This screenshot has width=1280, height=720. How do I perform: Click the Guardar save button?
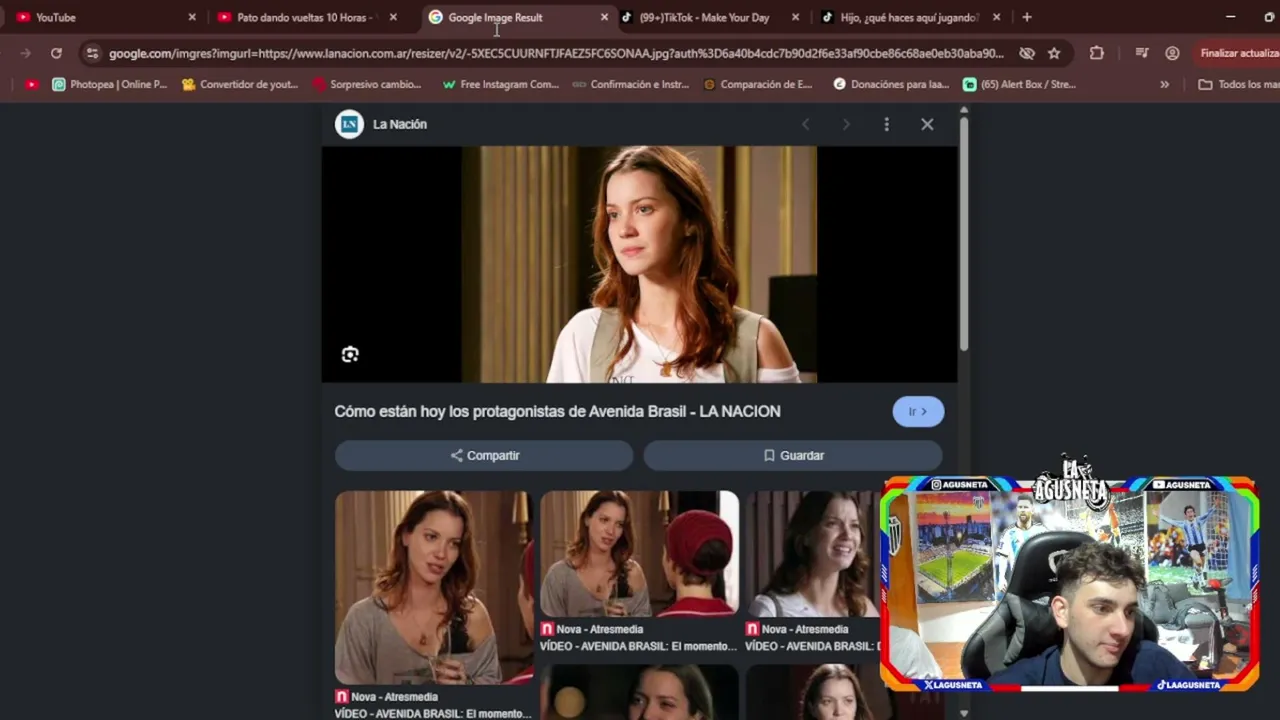pyautogui.click(x=793, y=455)
